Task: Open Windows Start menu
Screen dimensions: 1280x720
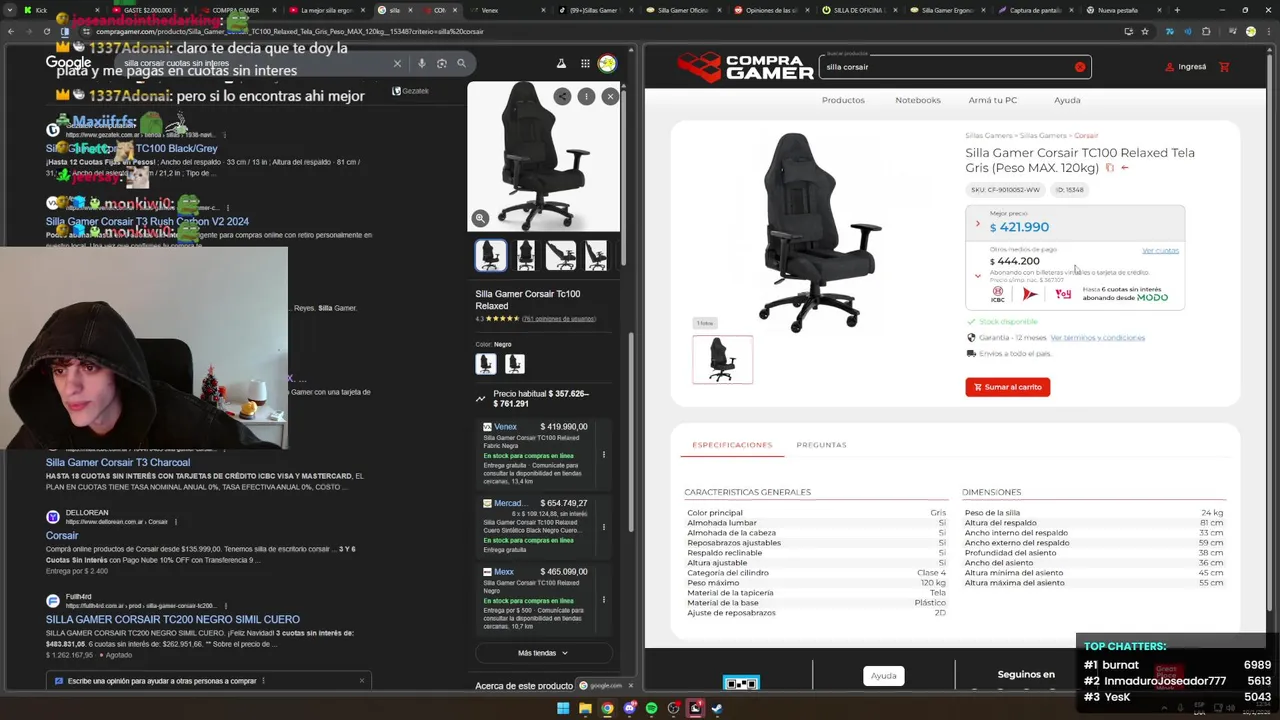Action: click(x=563, y=708)
